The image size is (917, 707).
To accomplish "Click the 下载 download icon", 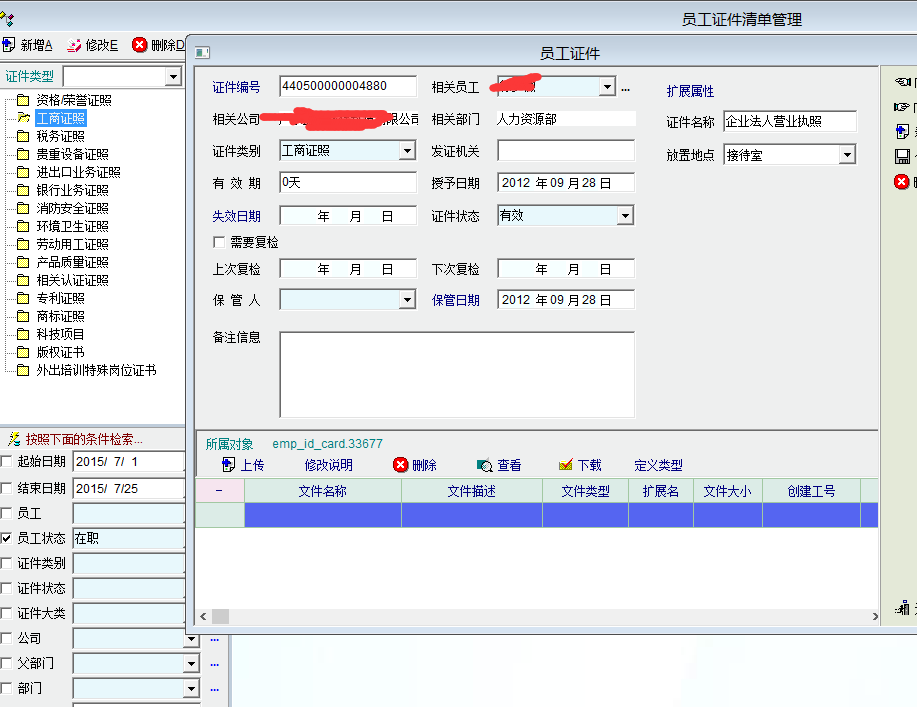I will click(x=565, y=465).
